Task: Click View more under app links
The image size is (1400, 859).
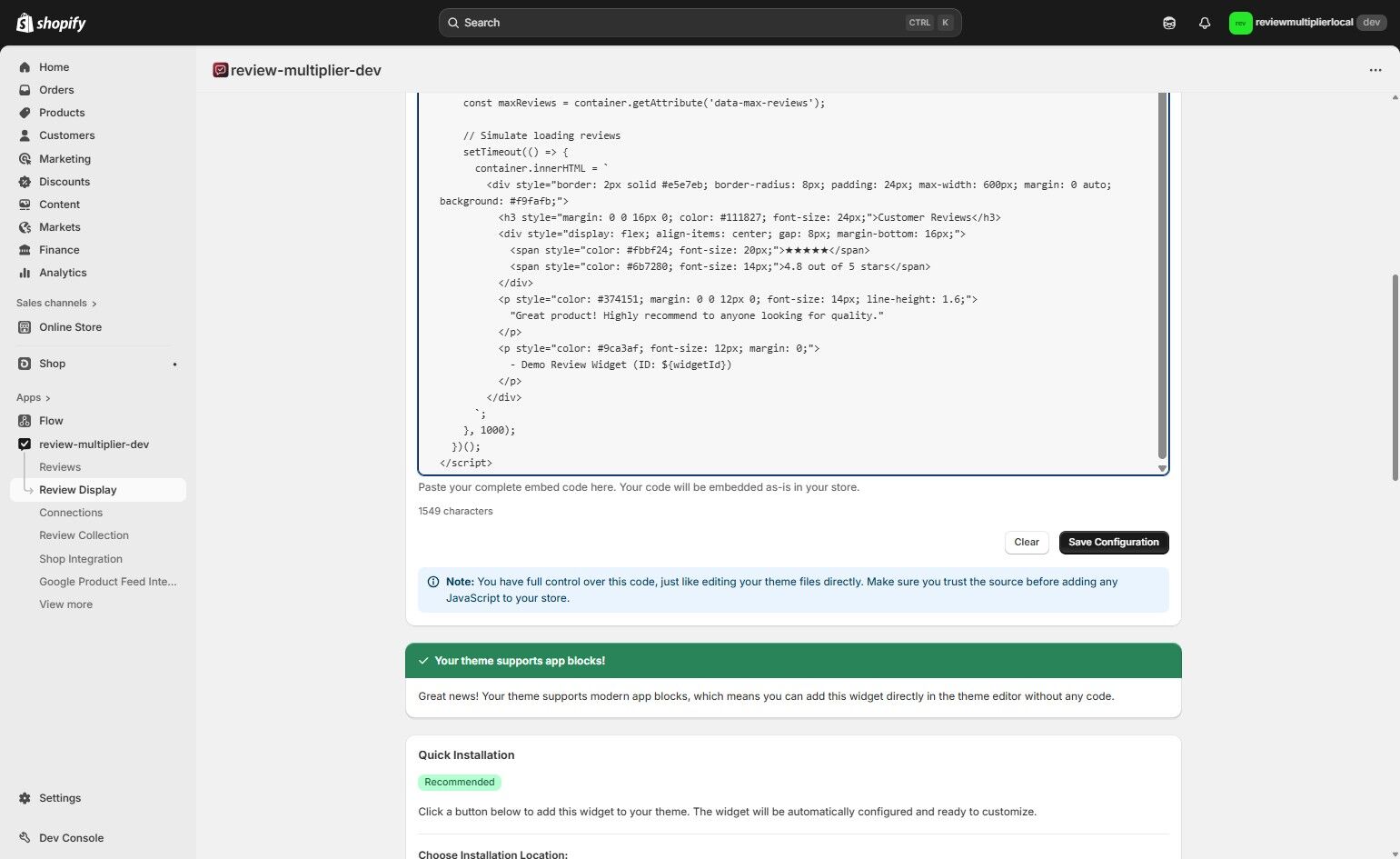Action: click(65, 604)
